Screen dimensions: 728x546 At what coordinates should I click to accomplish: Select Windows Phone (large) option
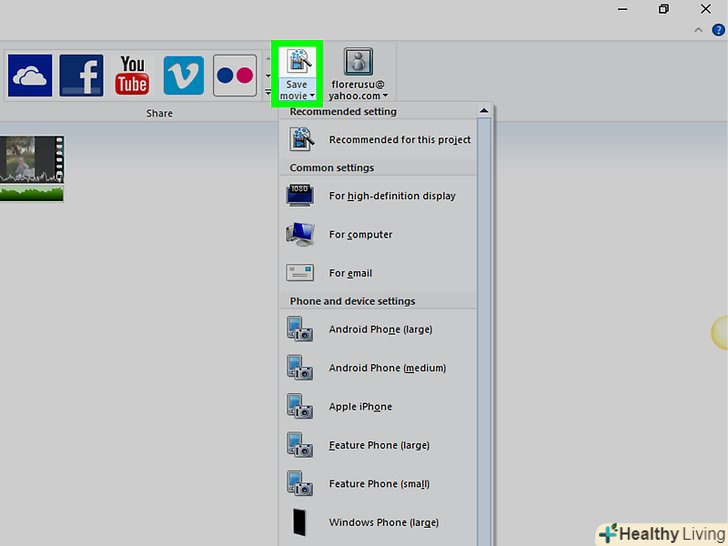point(383,522)
